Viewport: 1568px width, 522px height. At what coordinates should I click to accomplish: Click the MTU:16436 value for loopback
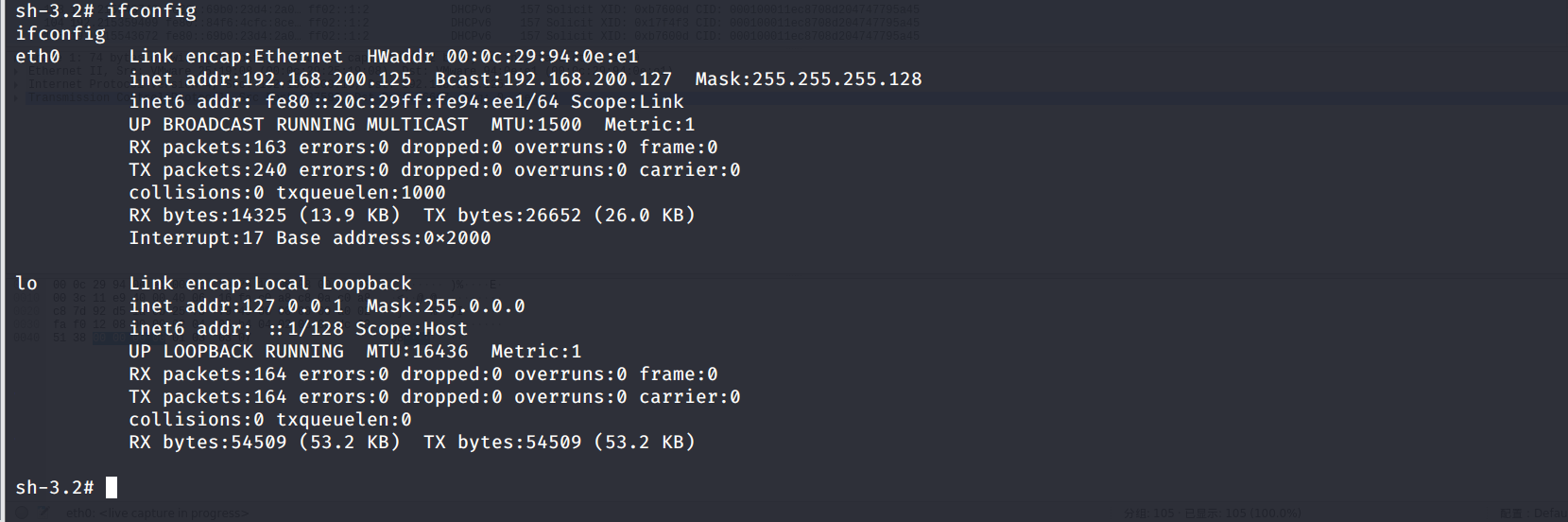418,352
